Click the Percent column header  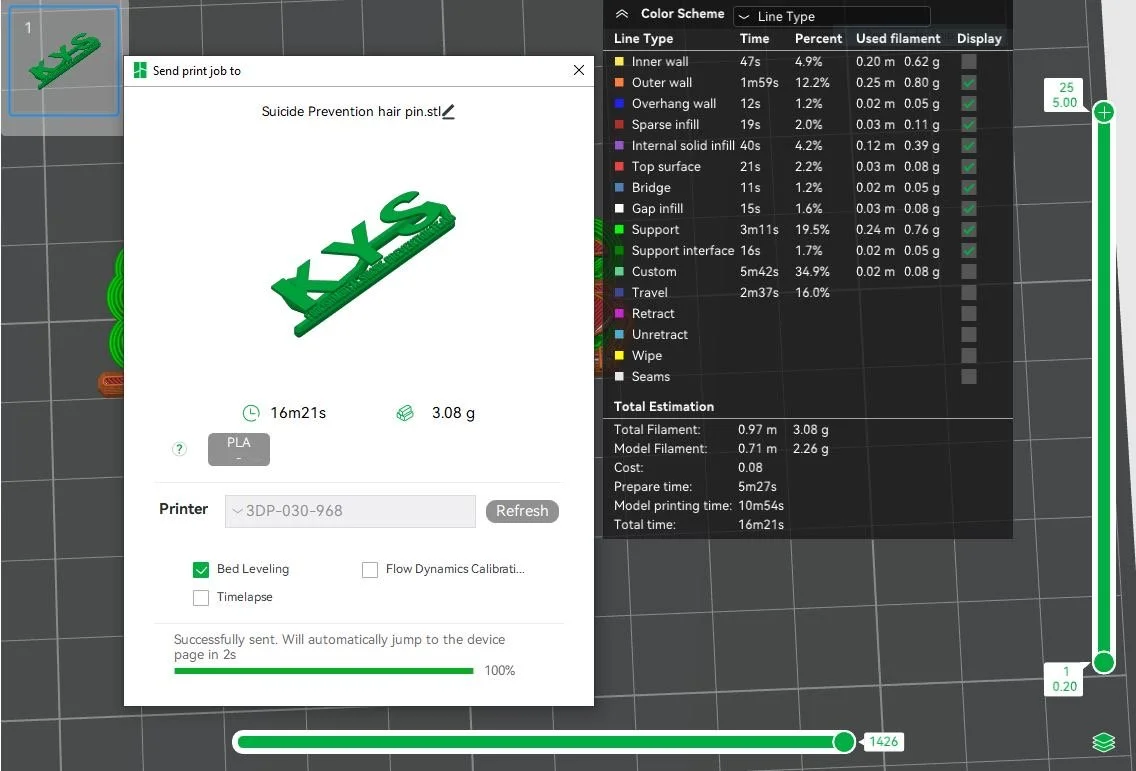819,39
